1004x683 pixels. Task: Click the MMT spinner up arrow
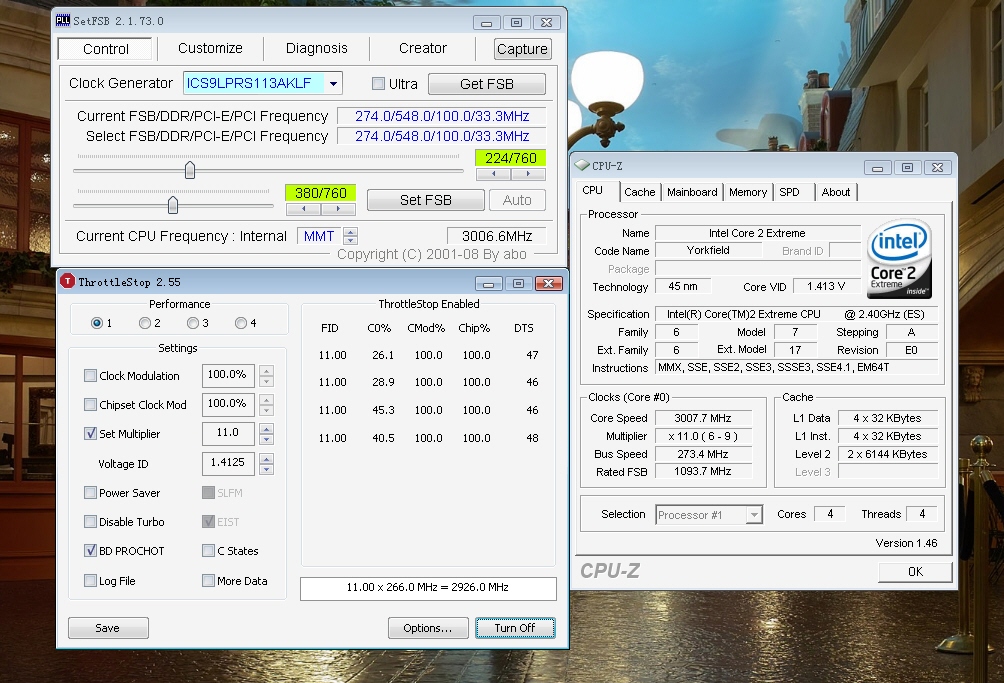pyautogui.click(x=350, y=232)
